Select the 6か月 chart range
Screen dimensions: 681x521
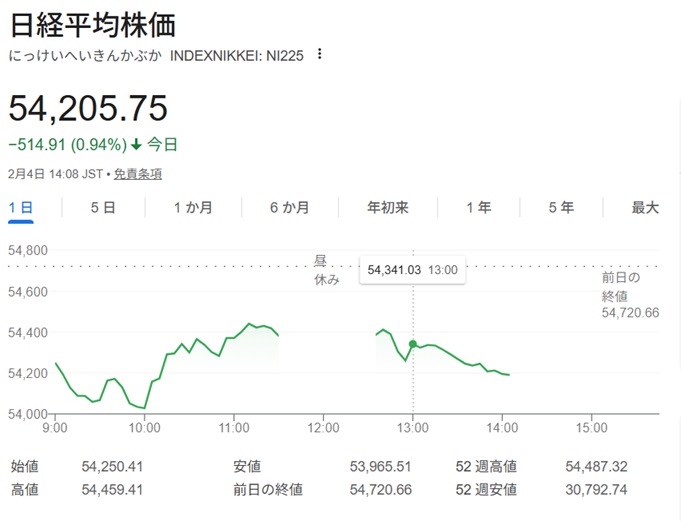point(289,208)
